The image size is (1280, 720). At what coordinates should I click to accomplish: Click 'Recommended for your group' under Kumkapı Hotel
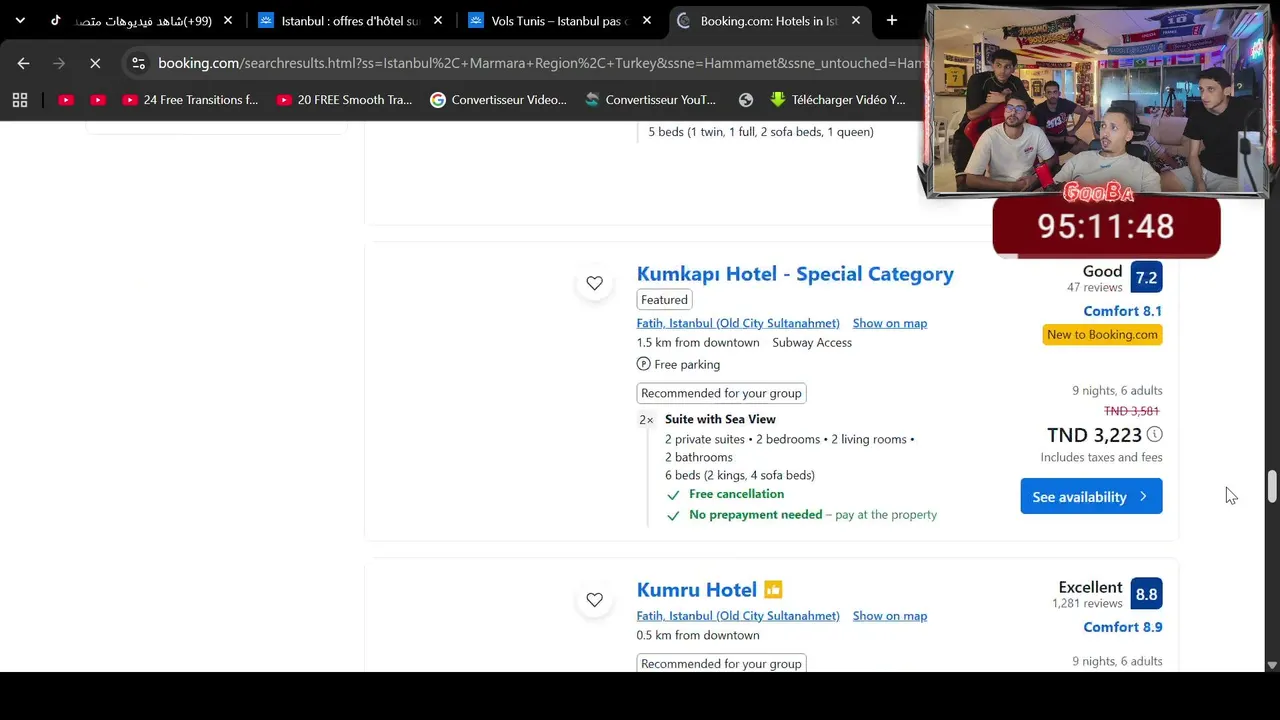[x=721, y=393]
